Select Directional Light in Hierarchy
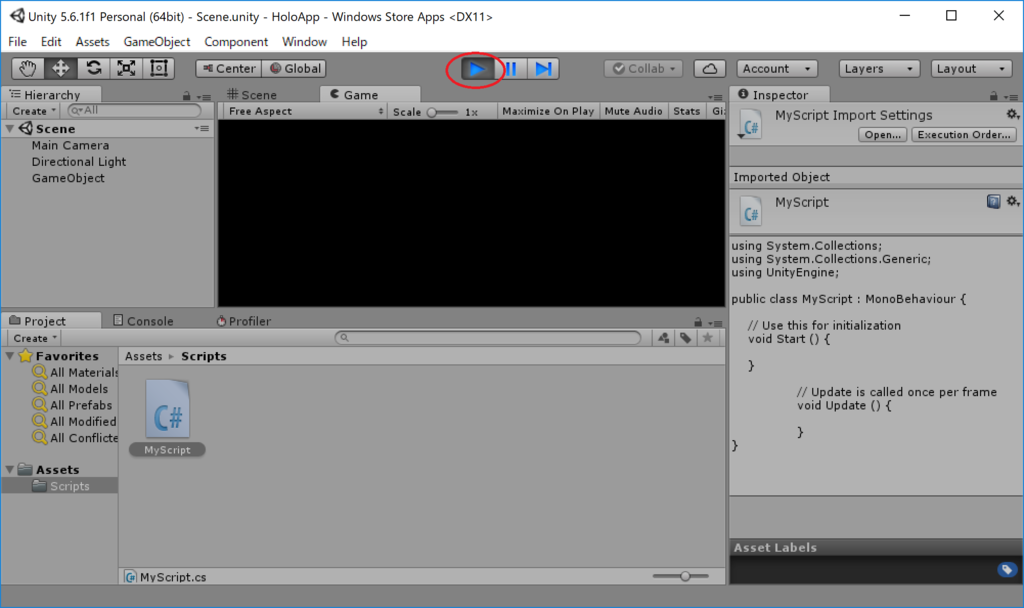Image resolution: width=1024 pixels, height=608 pixels. (79, 162)
